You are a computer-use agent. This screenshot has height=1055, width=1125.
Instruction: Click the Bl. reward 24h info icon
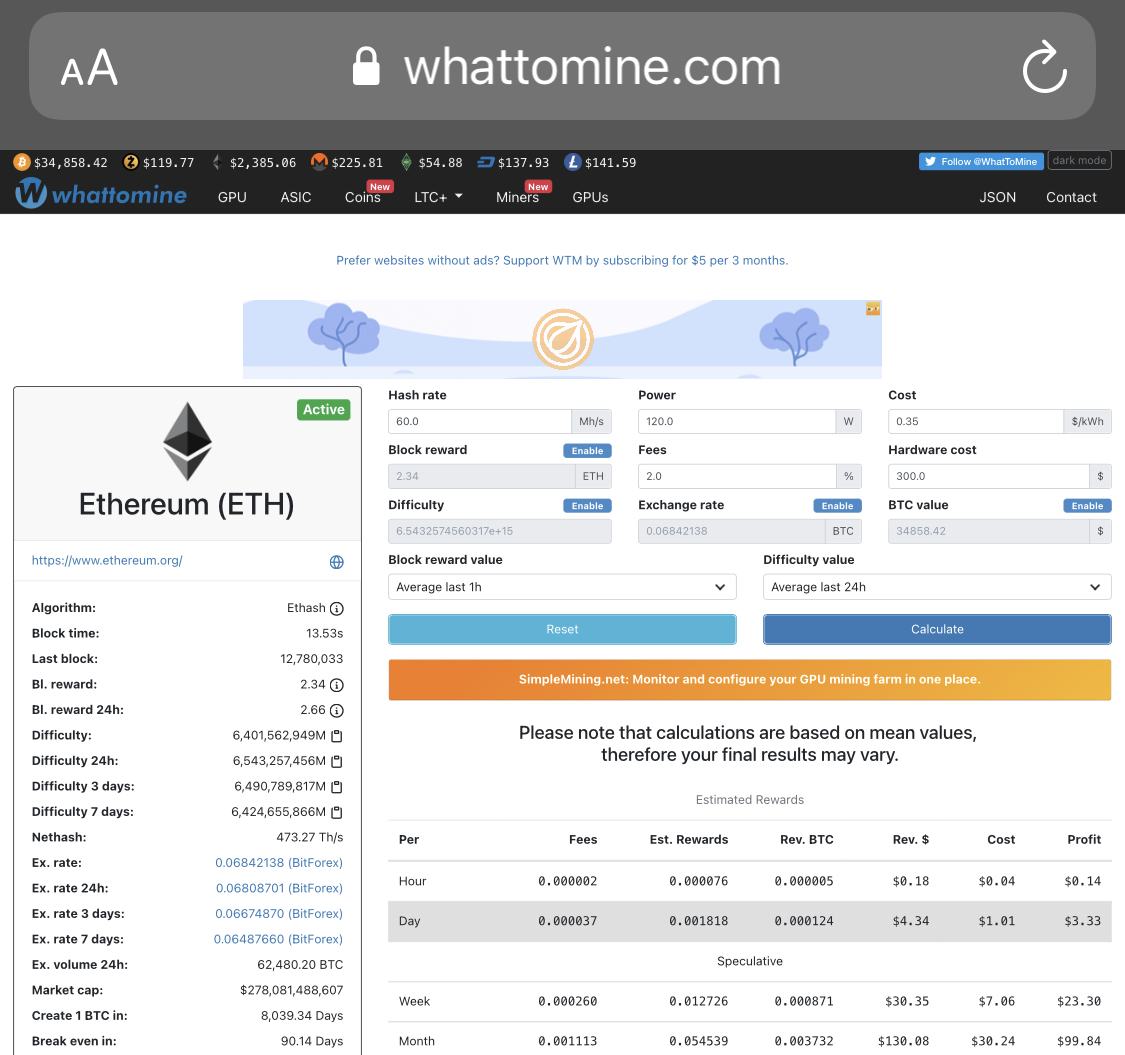pyautogui.click(x=336, y=711)
